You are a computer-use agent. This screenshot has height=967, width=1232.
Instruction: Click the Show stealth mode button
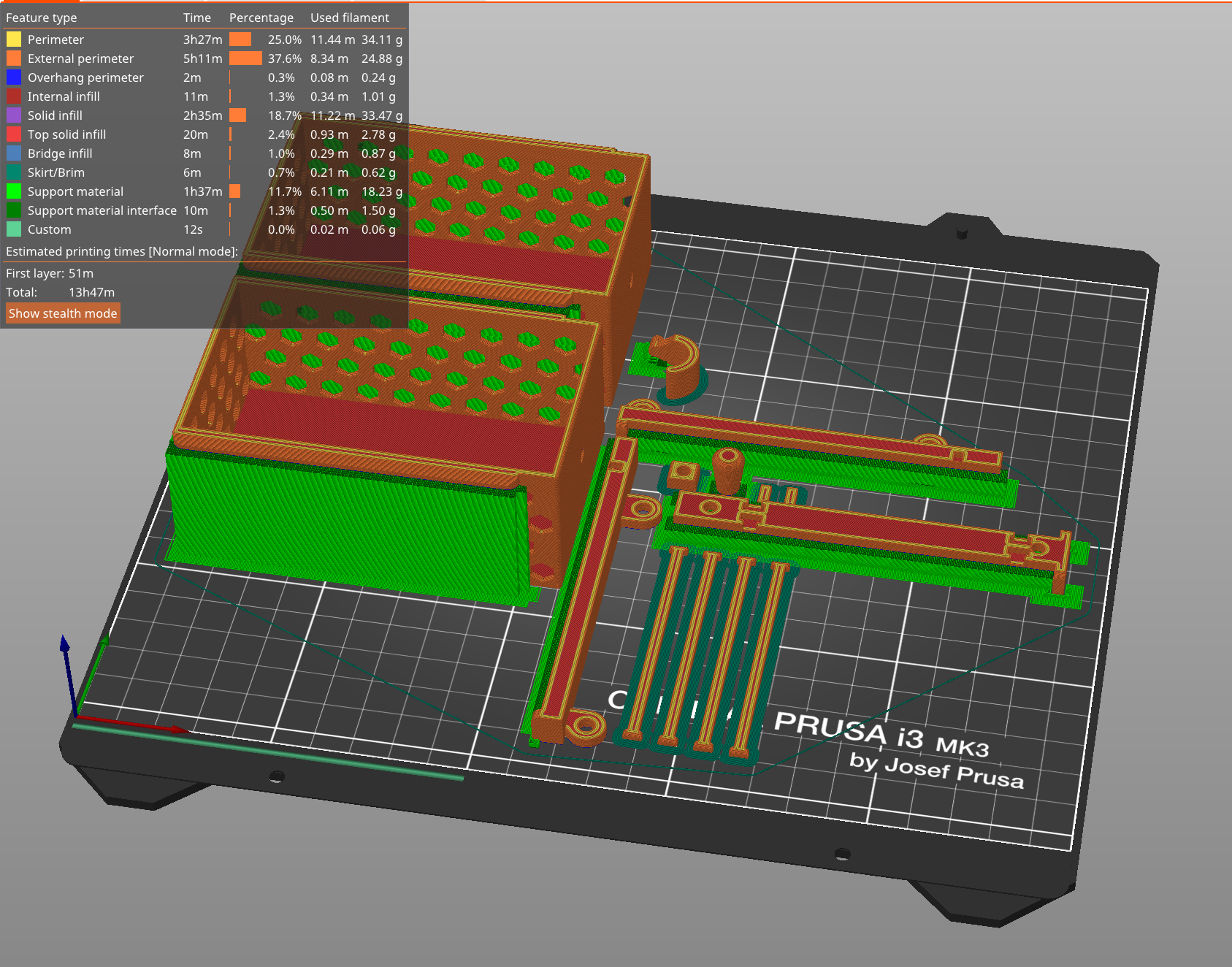tap(63, 313)
